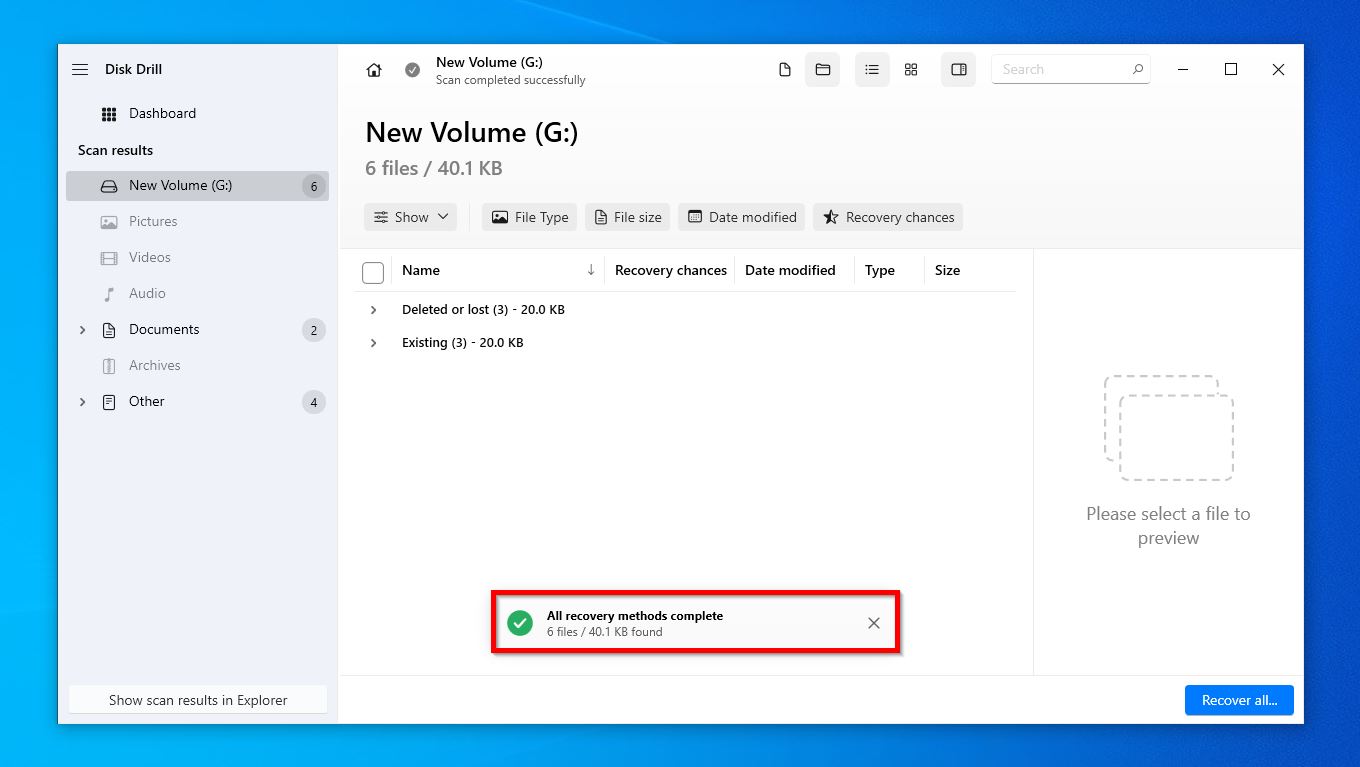Select the list view layout icon
Viewport: 1360px width, 767px height.
pos(872,70)
